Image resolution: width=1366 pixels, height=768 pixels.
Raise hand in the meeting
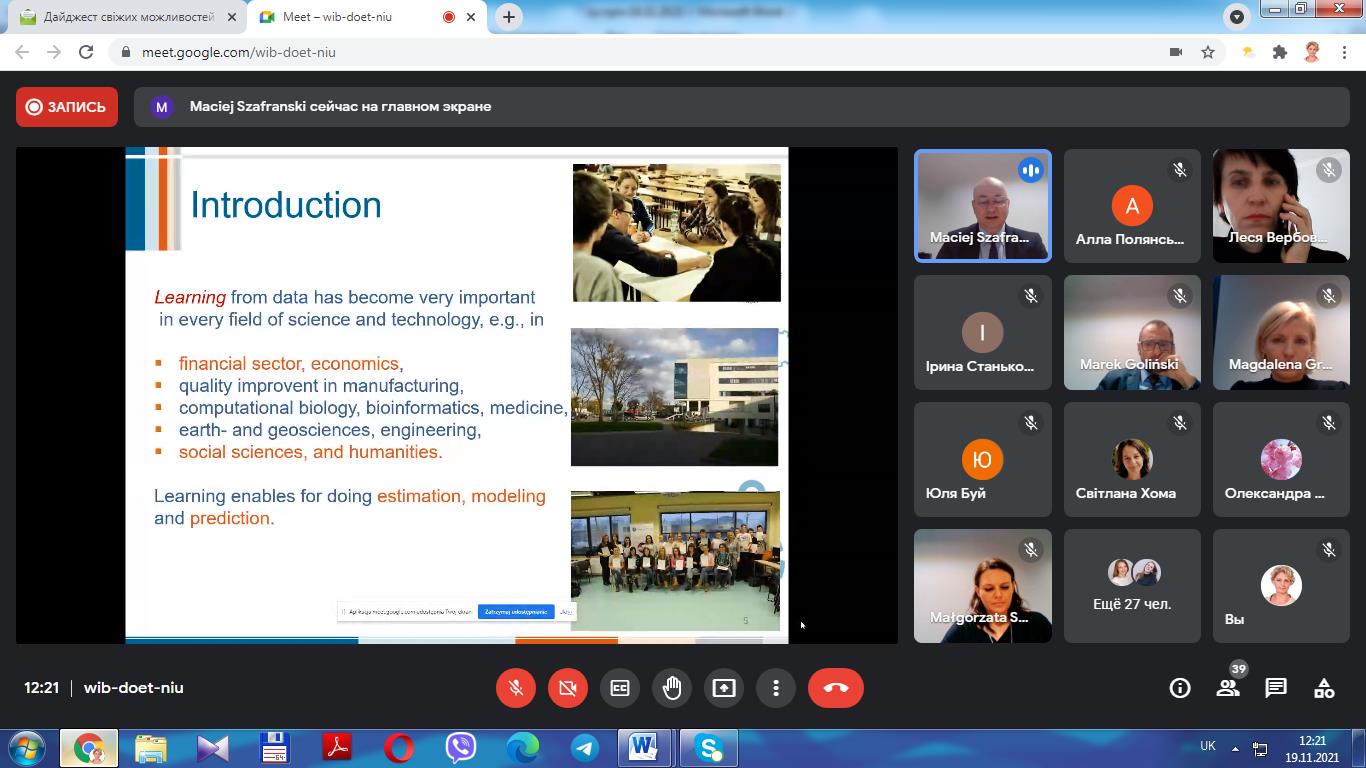point(672,688)
